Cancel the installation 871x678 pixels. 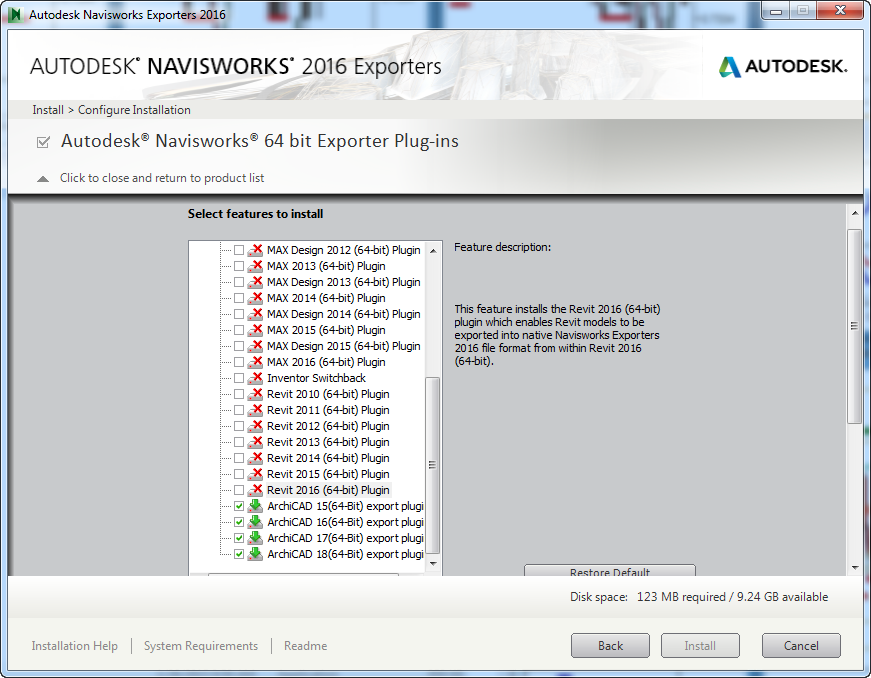(801, 646)
